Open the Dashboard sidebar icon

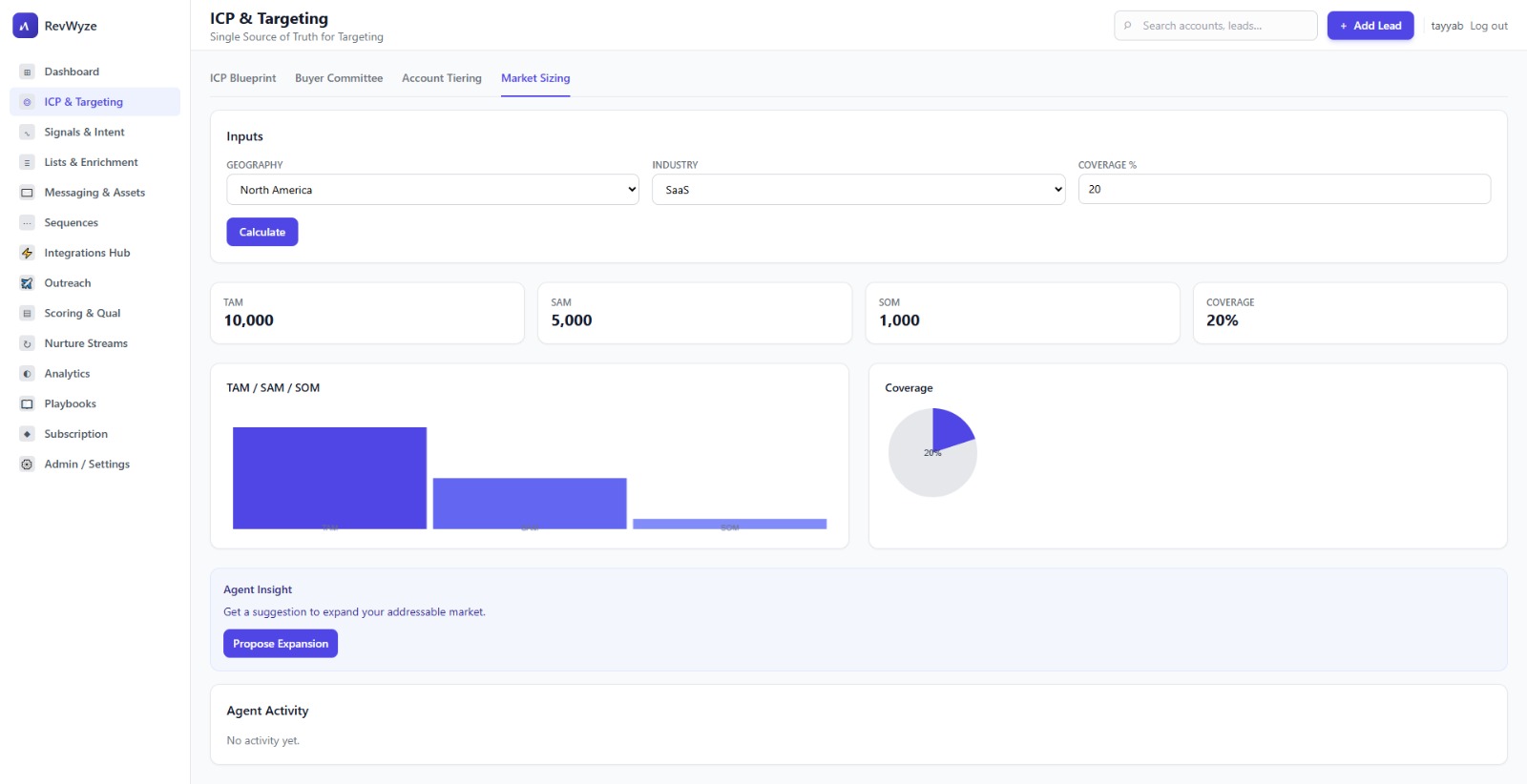click(27, 72)
